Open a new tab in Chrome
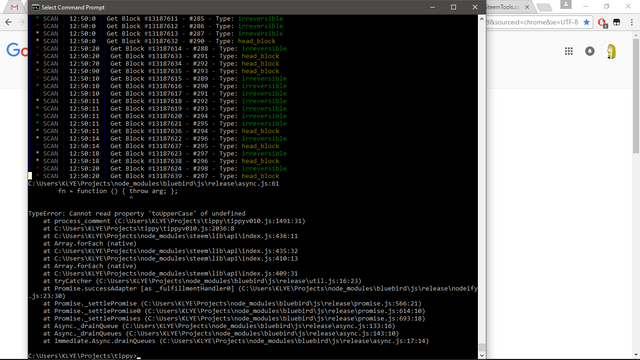This screenshot has height=360, width=640. [544, 7]
